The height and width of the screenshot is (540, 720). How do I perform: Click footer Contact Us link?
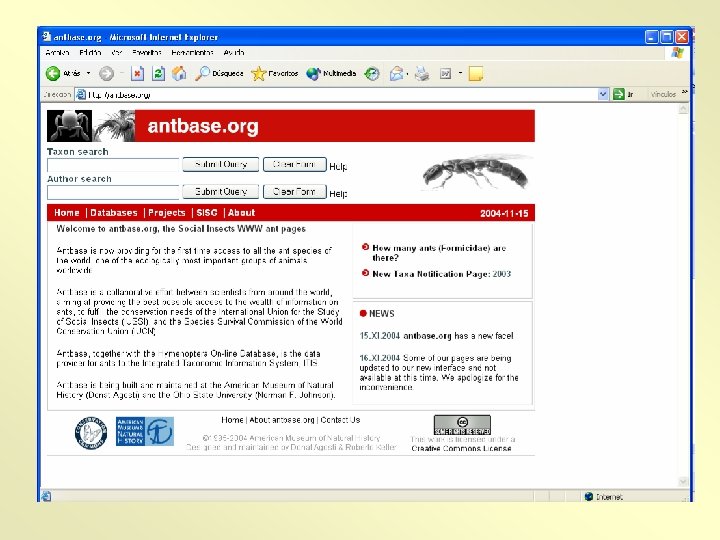(x=340, y=420)
